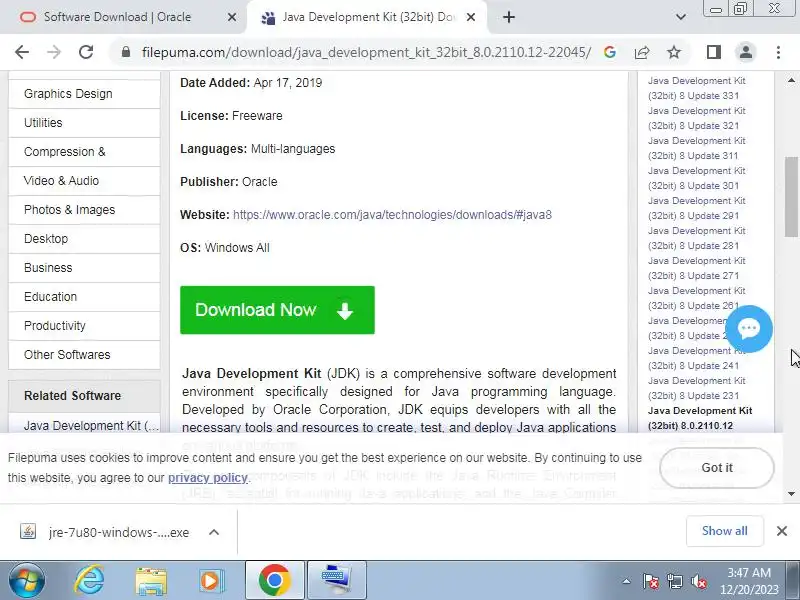The width and height of the screenshot is (800, 600).
Task: Click page scrollbar down arrow
Action: (x=791, y=493)
